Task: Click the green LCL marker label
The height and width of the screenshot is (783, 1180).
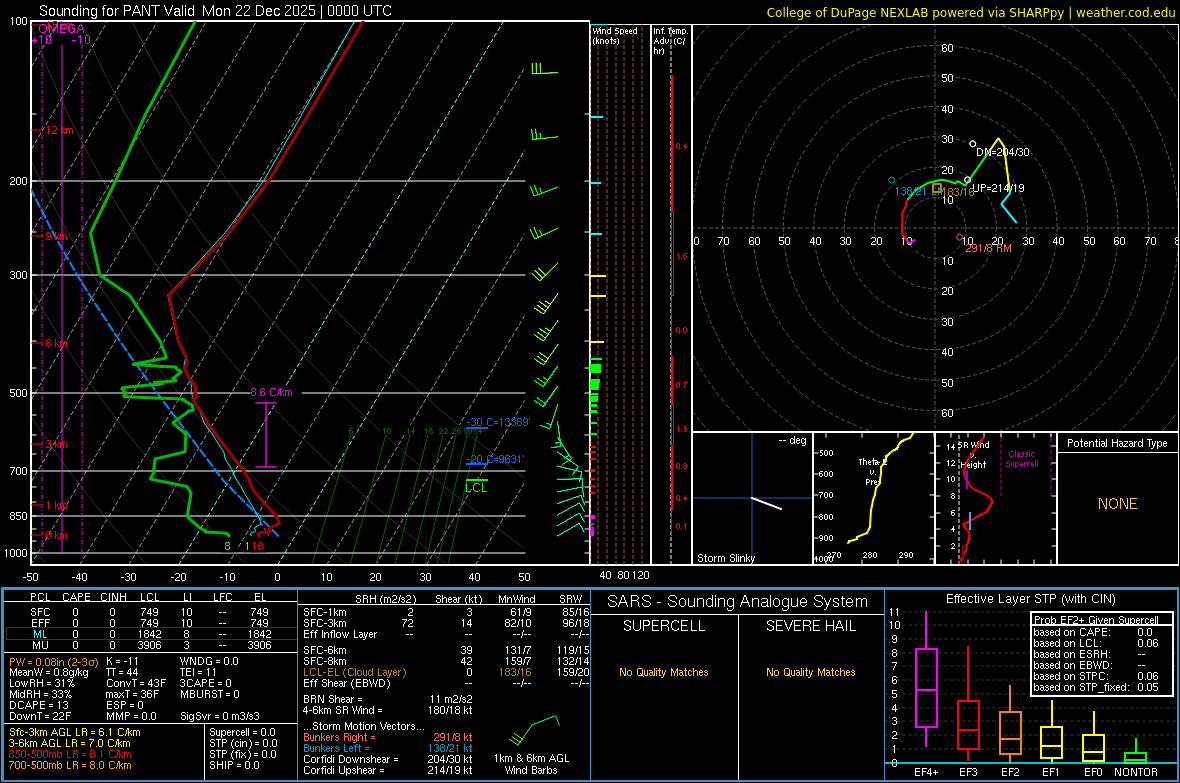Action: point(476,488)
